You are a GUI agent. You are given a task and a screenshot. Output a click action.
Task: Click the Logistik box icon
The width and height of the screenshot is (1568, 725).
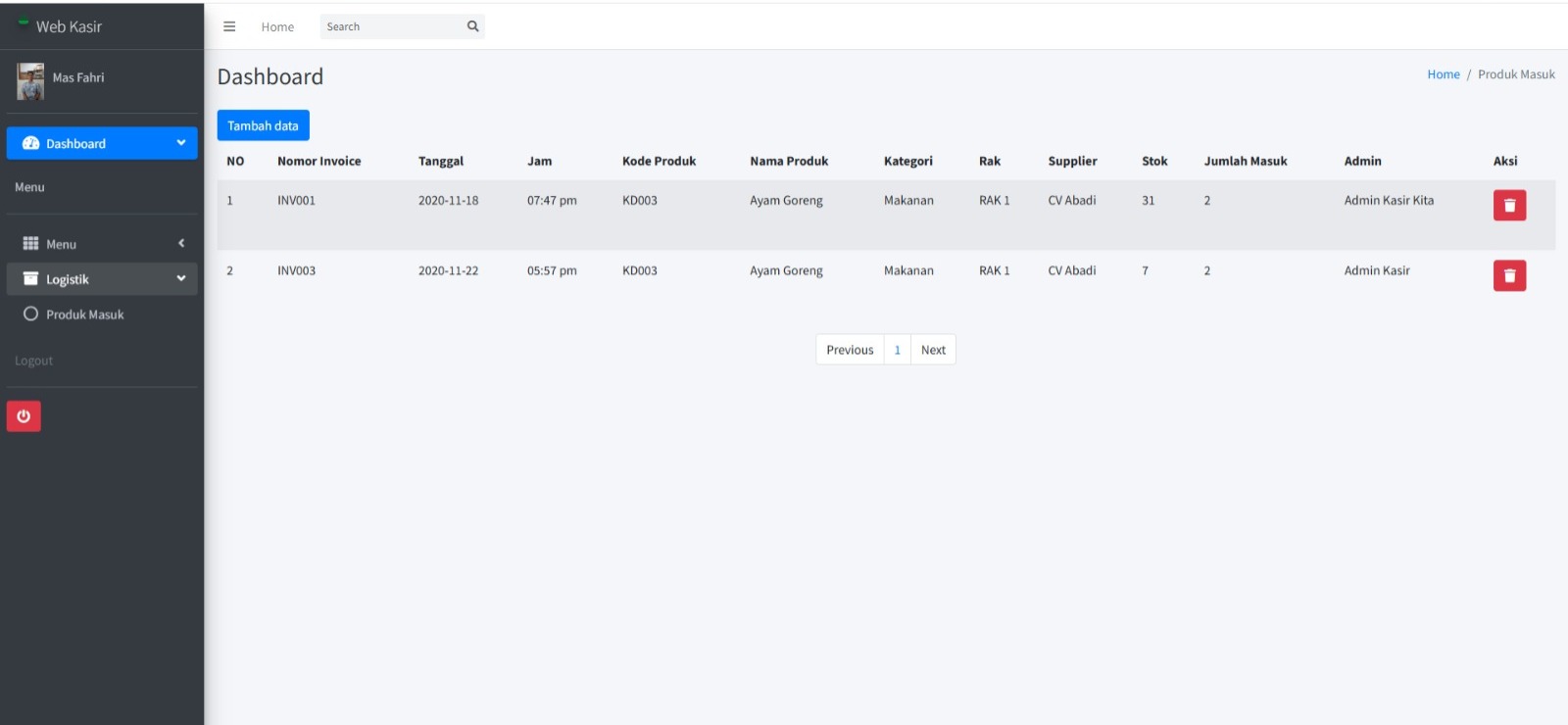[30, 278]
